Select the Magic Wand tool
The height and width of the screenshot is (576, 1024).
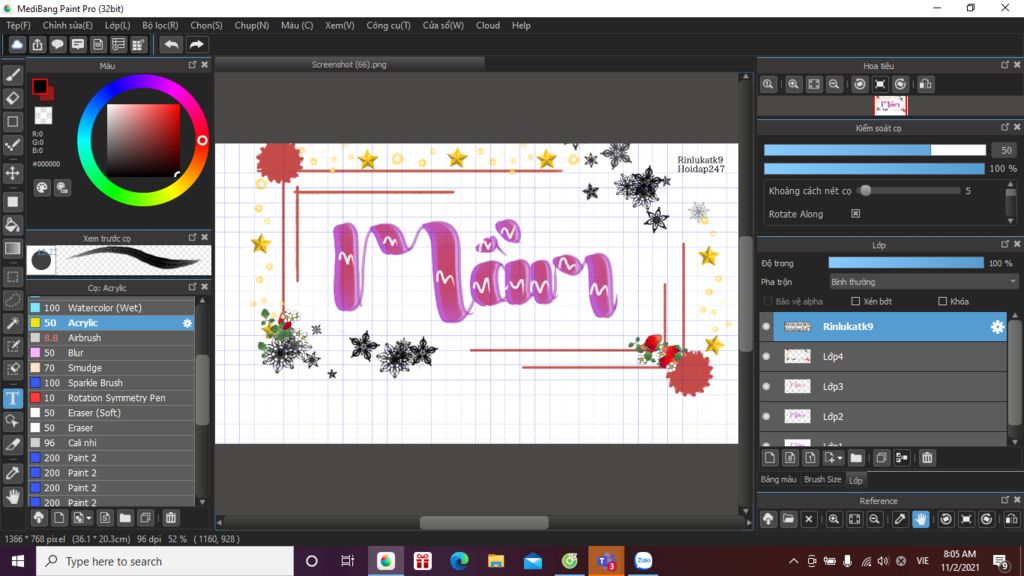(12, 323)
